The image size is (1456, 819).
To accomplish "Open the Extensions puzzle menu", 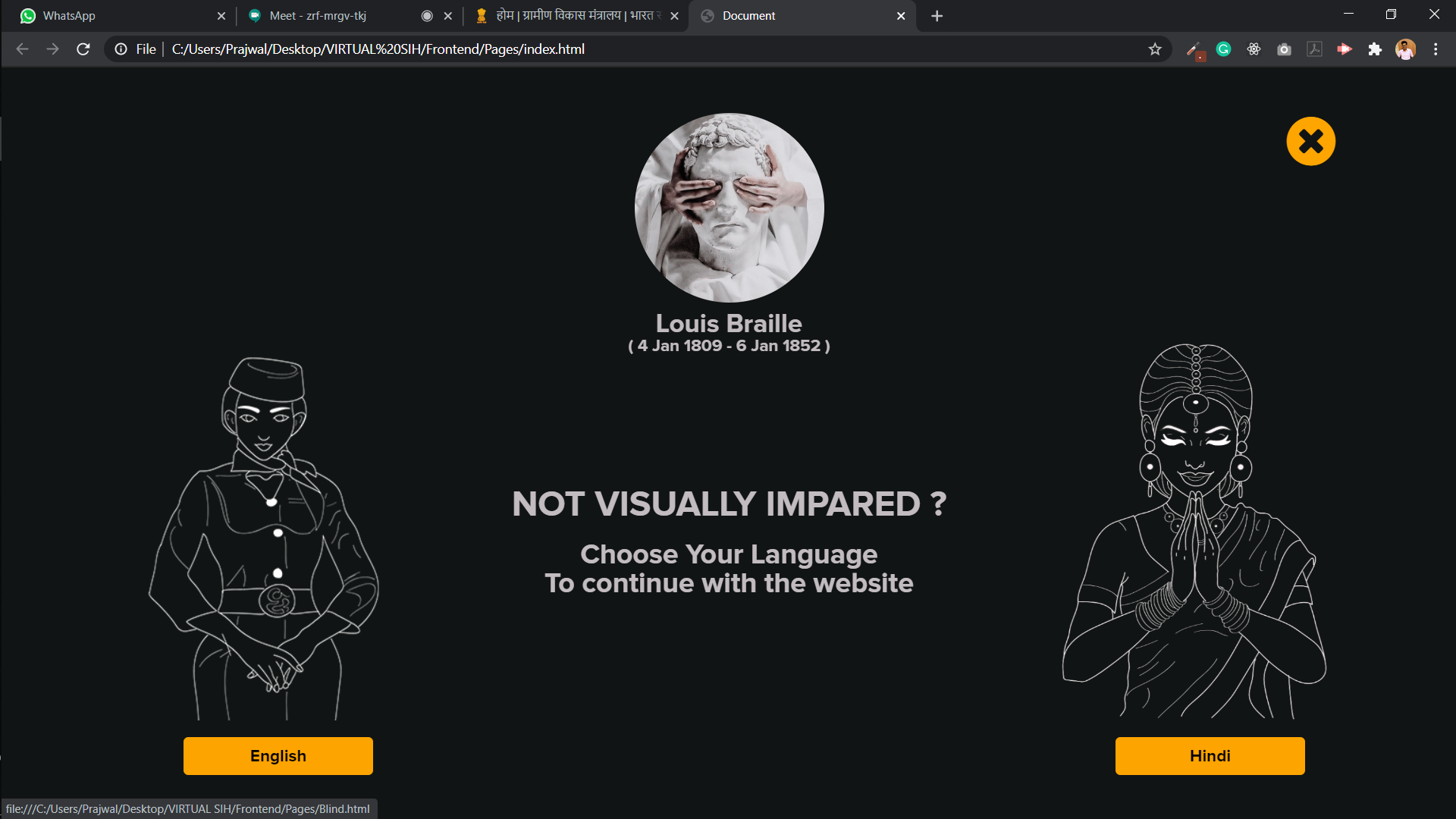I will [x=1375, y=49].
